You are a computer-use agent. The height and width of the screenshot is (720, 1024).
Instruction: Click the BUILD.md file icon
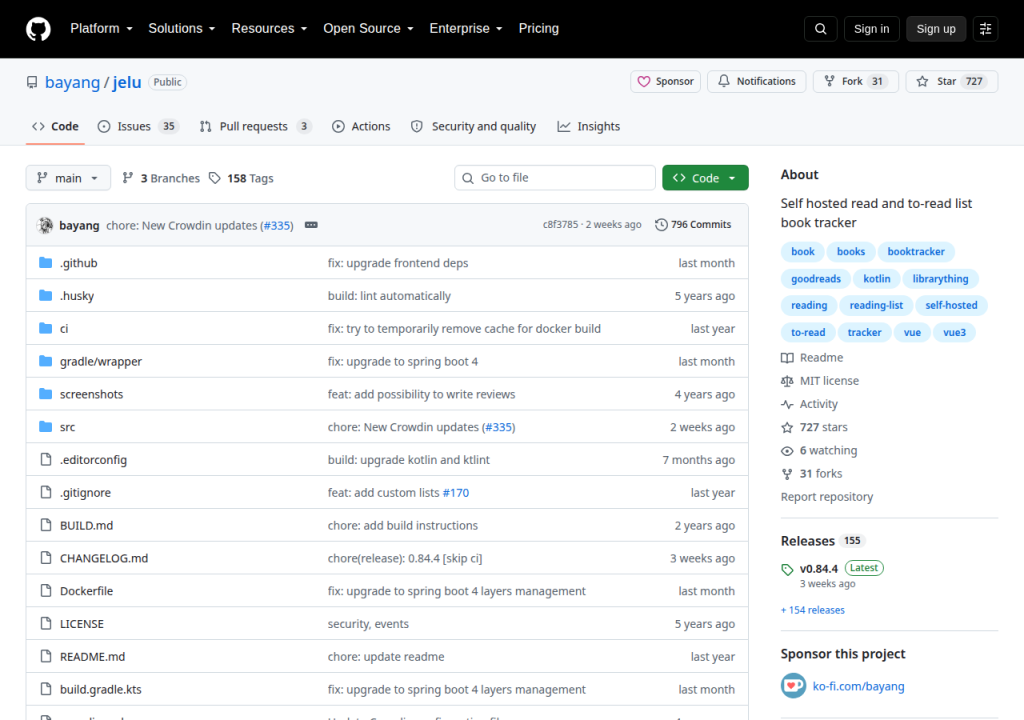(x=45, y=525)
